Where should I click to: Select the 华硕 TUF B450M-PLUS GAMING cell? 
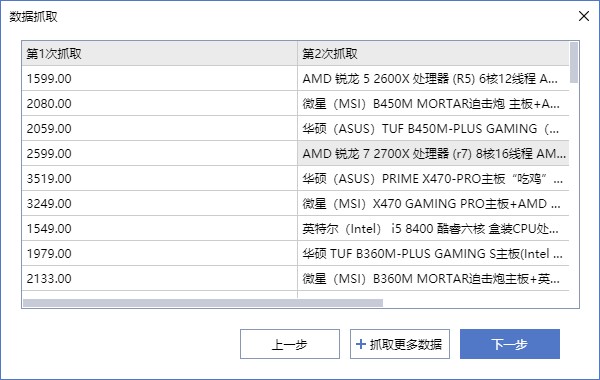coord(433,128)
